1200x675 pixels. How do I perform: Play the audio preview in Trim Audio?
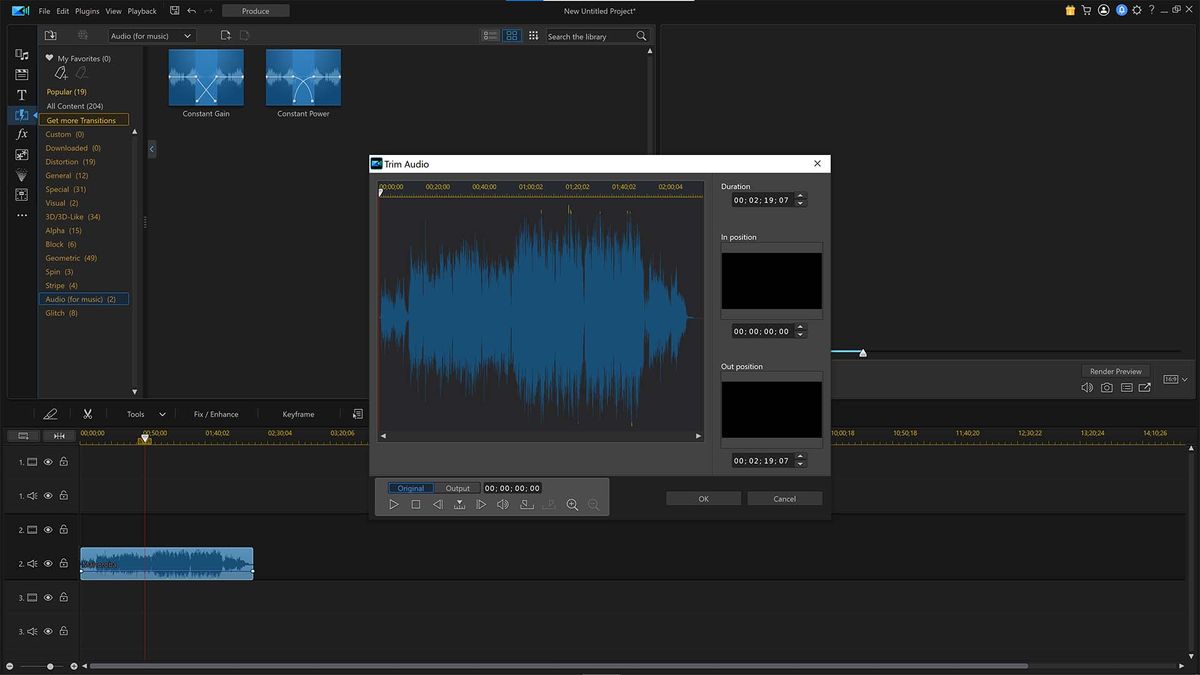(x=394, y=504)
